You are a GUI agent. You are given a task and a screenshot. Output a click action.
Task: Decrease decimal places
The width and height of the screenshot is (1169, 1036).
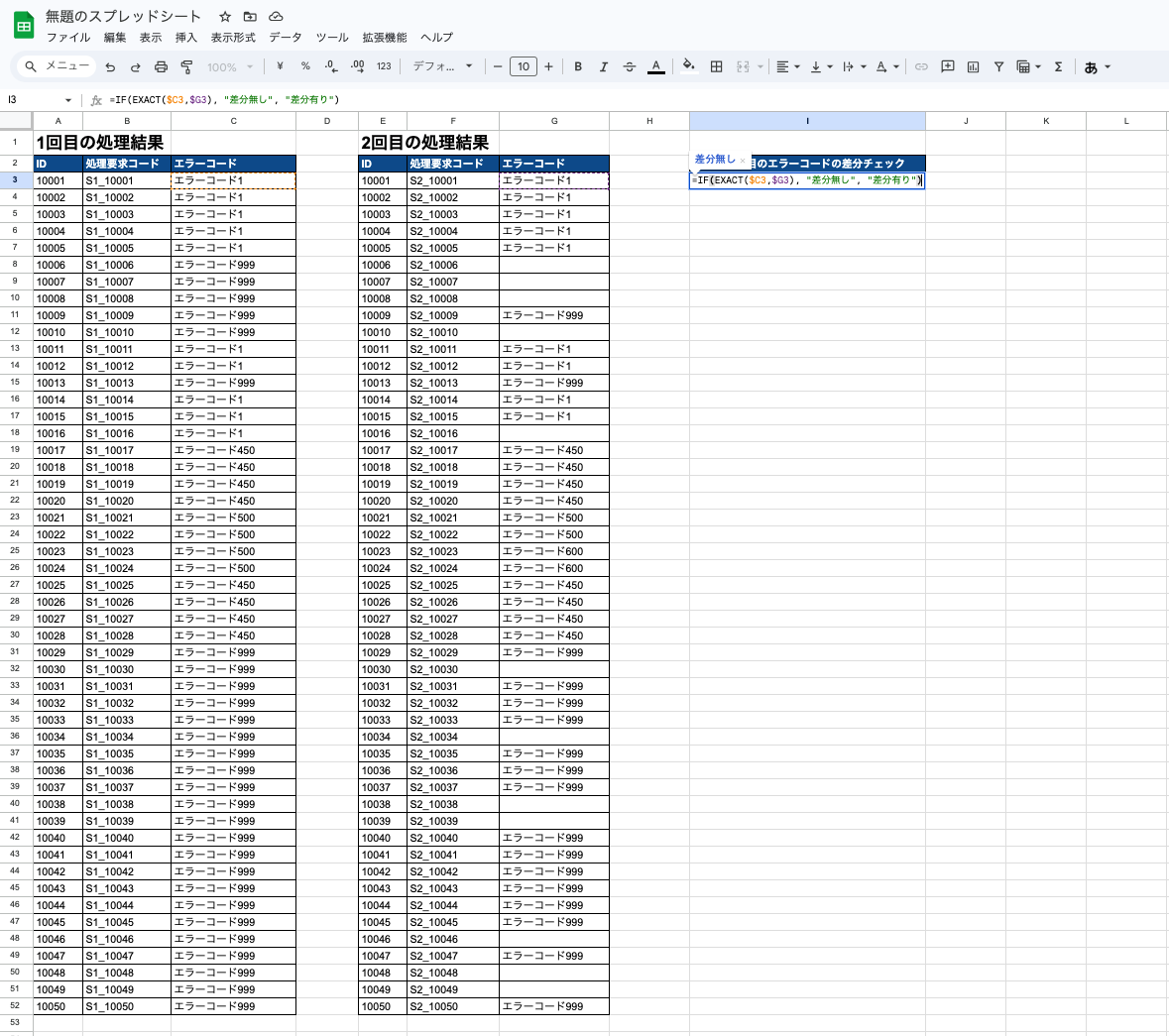(x=332, y=66)
